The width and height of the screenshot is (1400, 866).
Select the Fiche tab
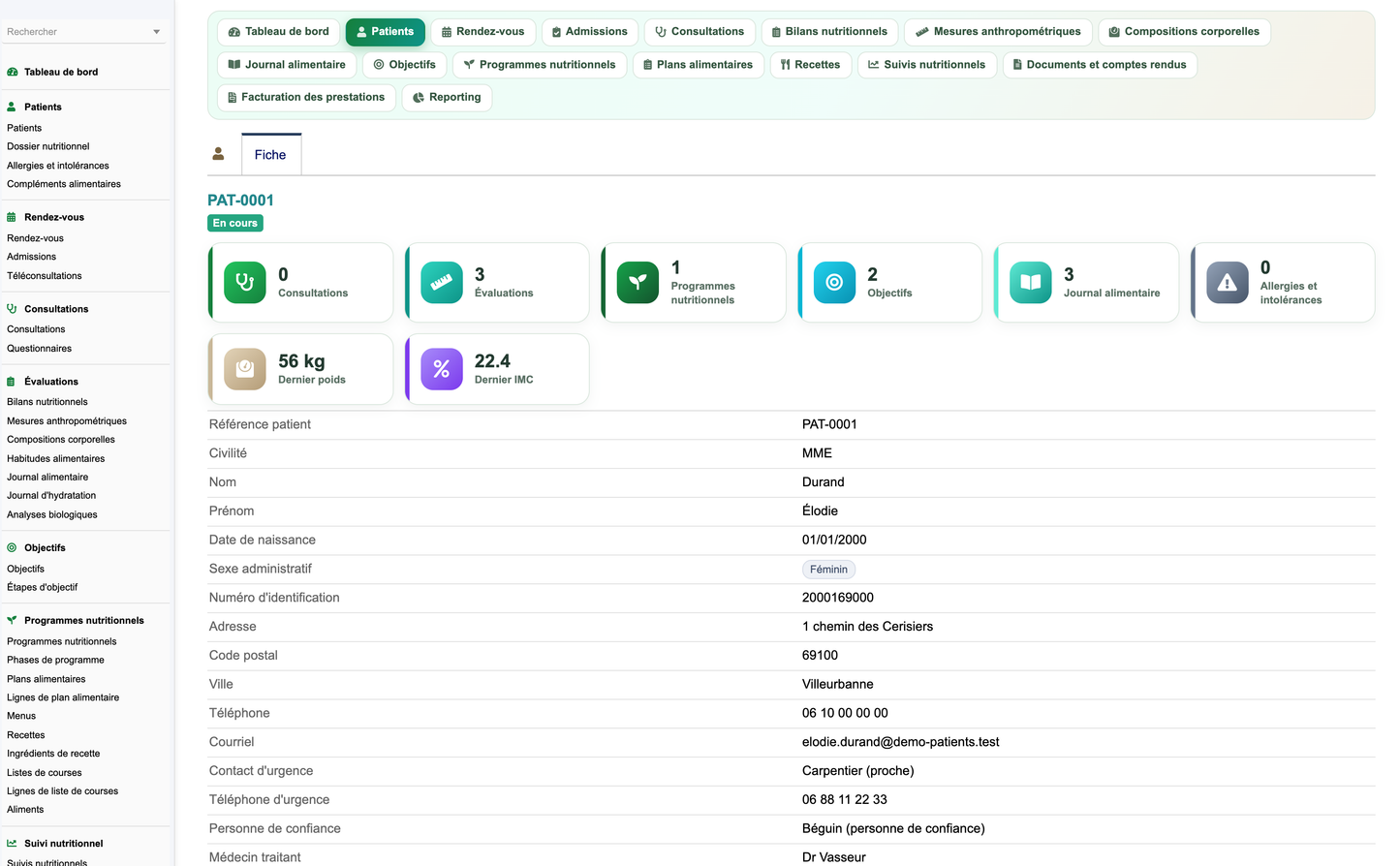click(270, 155)
